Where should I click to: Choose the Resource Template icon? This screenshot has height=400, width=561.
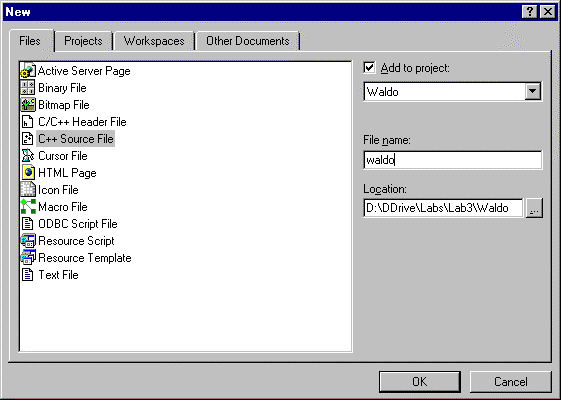pos(28,258)
